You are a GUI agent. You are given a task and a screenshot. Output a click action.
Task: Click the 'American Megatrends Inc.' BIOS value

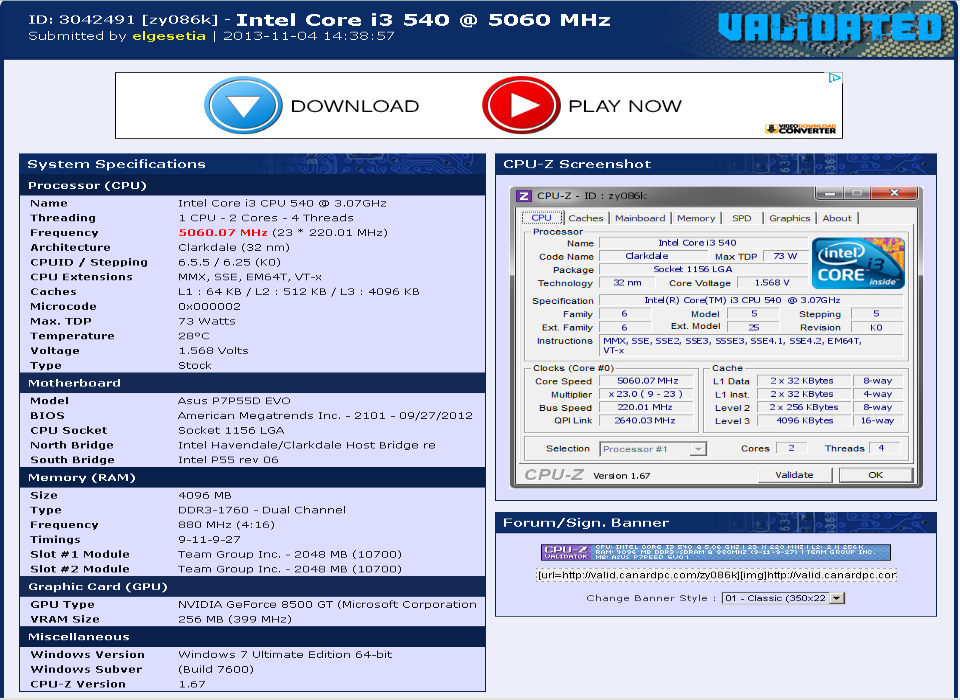tap(325, 415)
